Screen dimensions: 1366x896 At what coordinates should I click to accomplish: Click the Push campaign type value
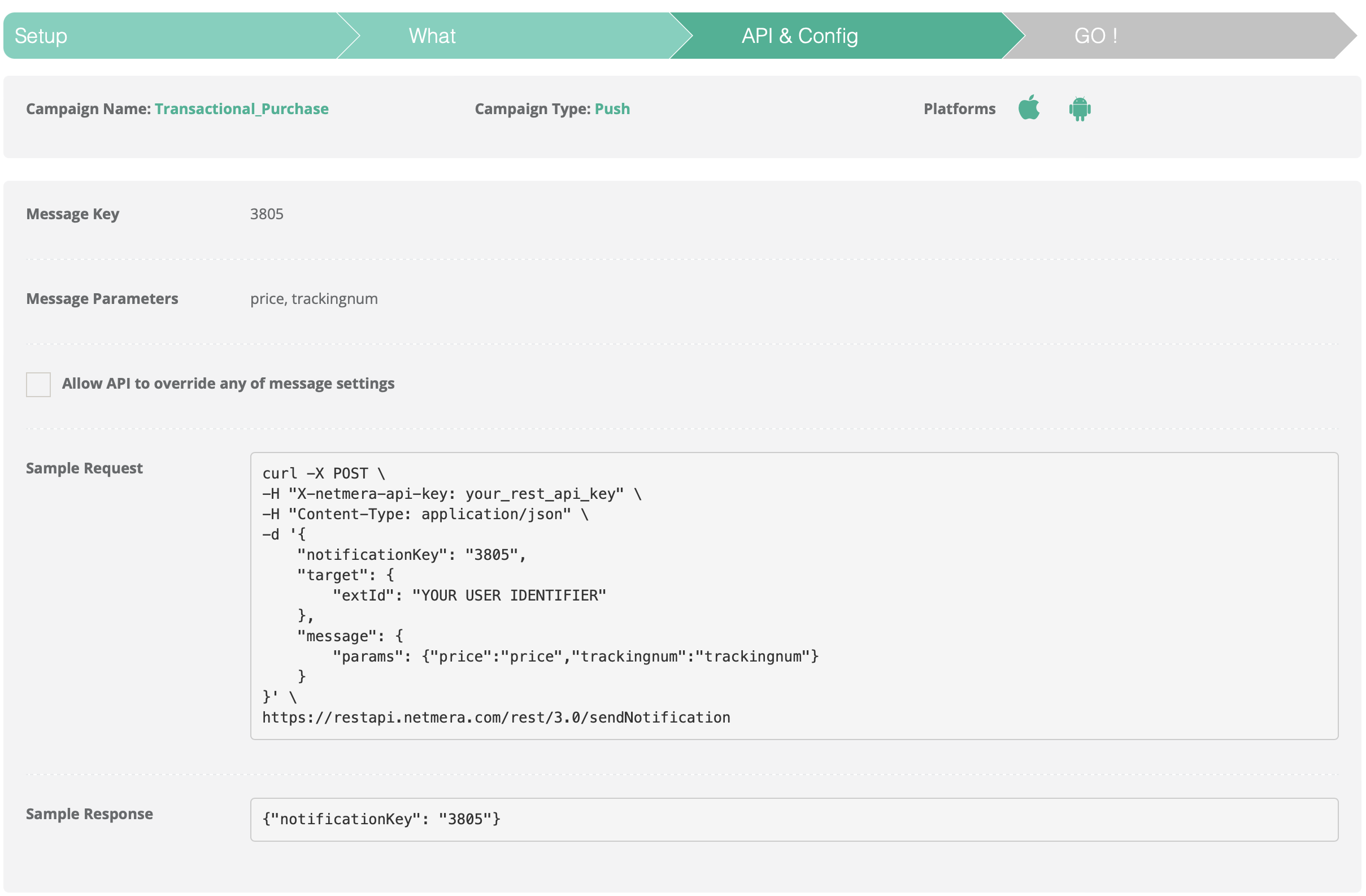click(612, 108)
